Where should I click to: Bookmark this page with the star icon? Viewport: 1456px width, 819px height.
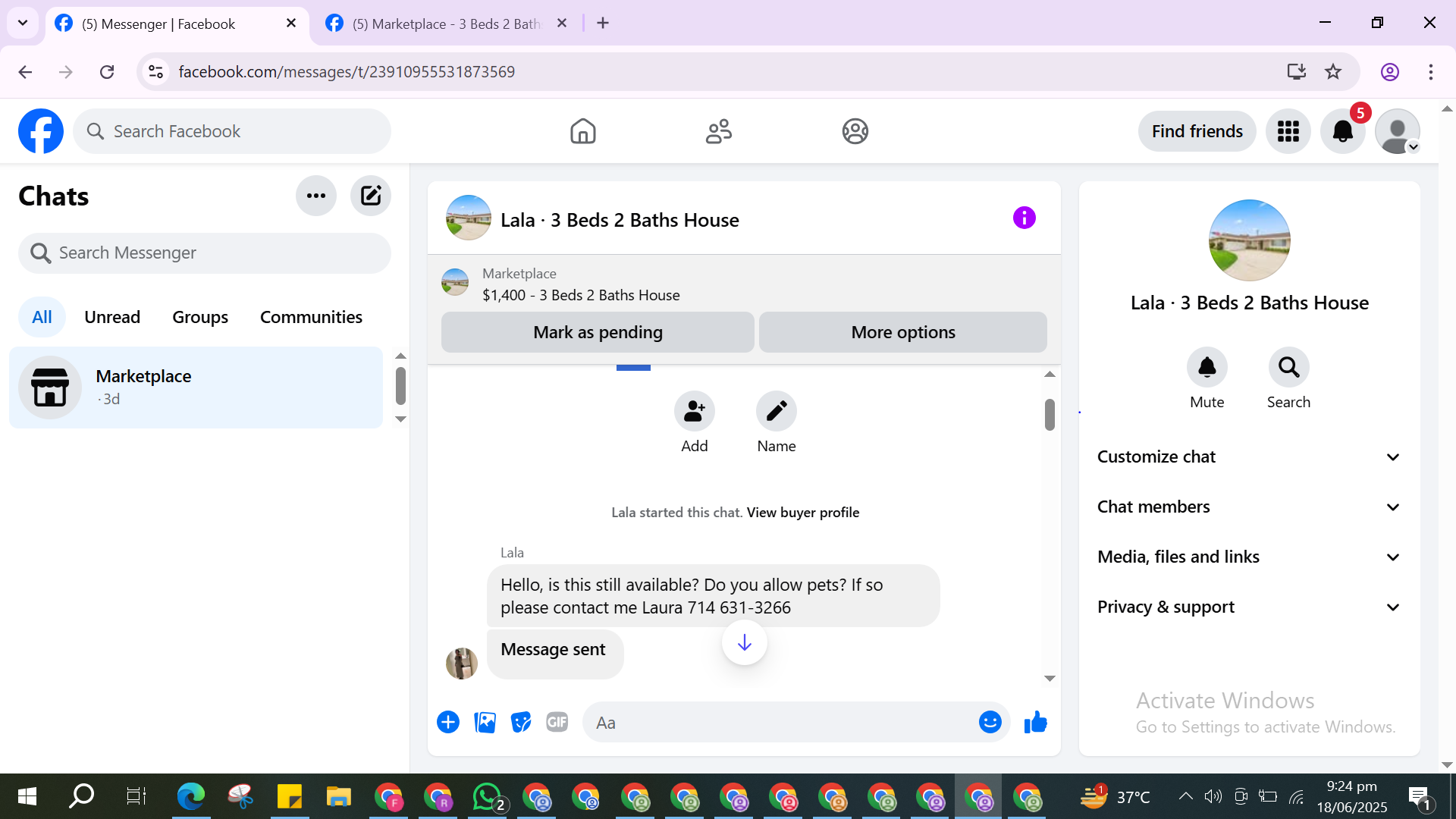pos(1333,71)
